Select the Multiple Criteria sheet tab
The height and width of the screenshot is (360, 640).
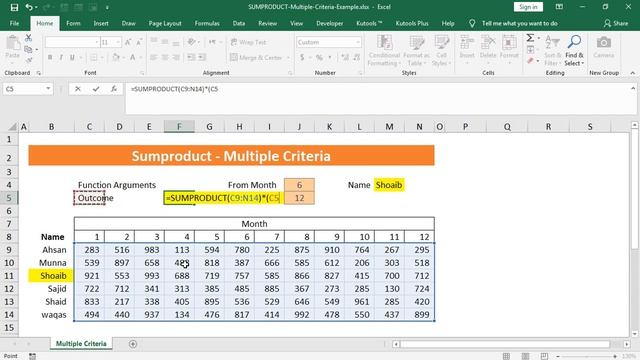coord(81,344)
